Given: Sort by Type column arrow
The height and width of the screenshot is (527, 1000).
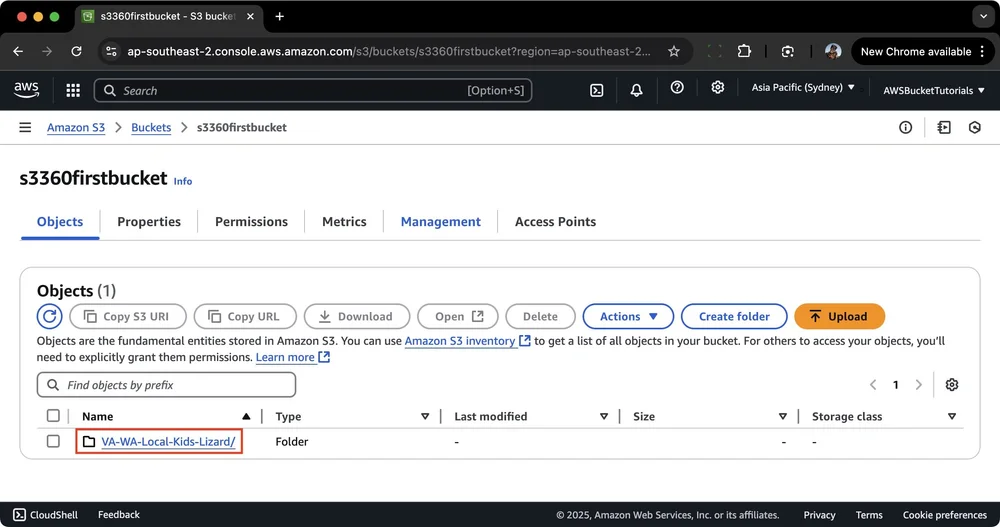Looking at the screenshot, I should 425,417.
